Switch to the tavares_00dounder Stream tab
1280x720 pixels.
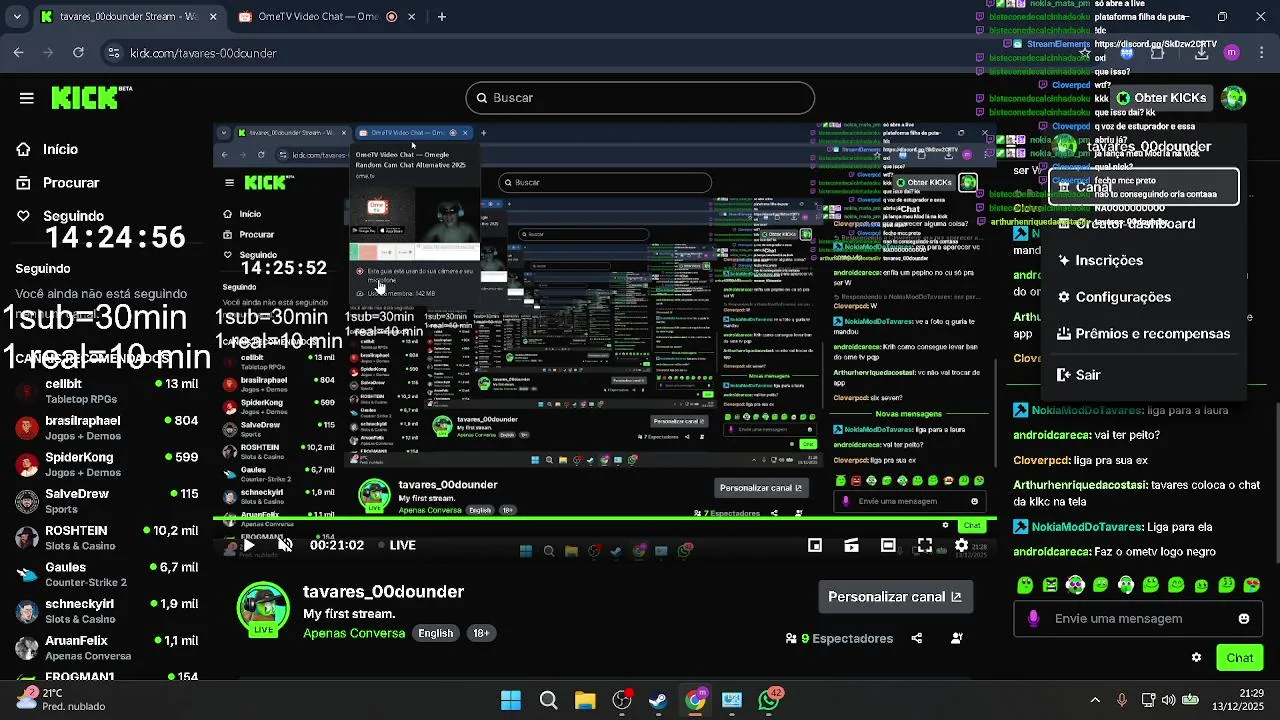tap(128, 17)
